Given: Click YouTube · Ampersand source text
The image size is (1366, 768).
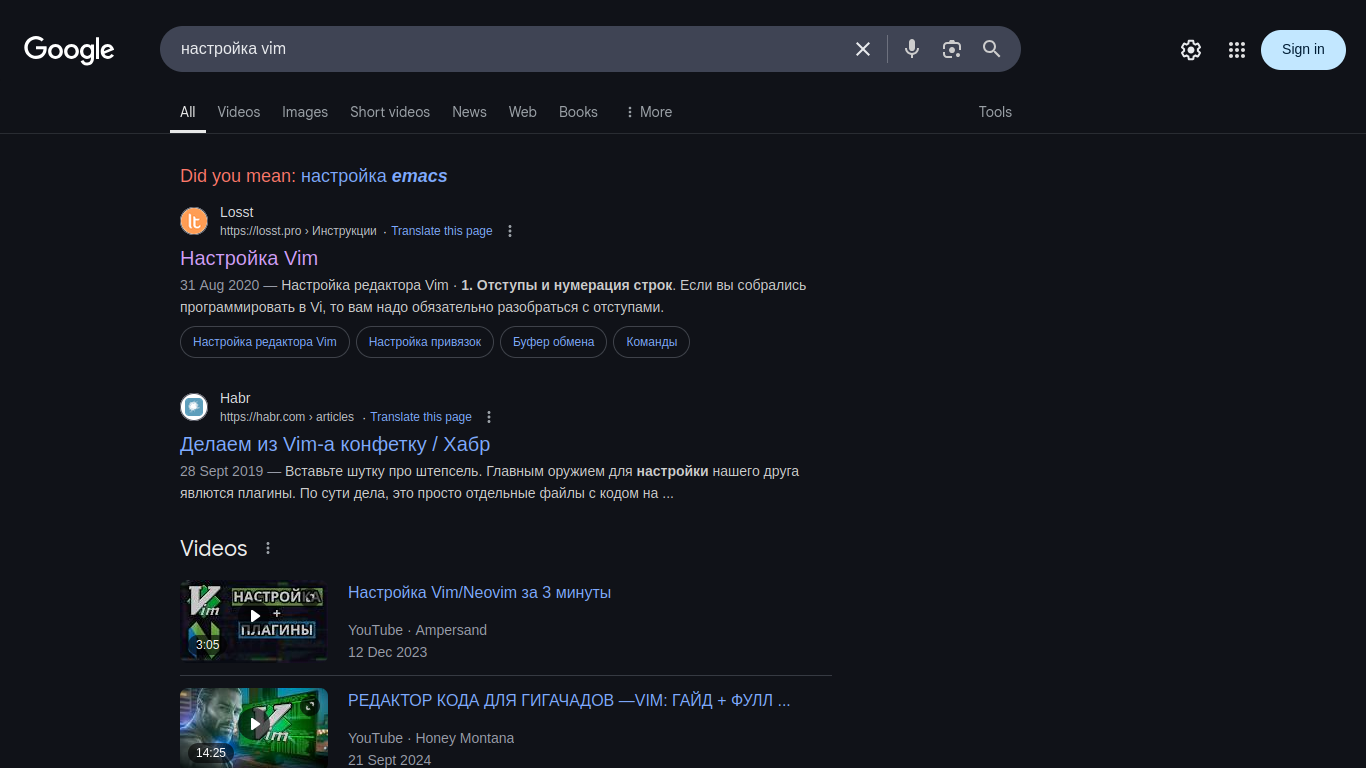Looking at the screenshot, I should (417, 630).
